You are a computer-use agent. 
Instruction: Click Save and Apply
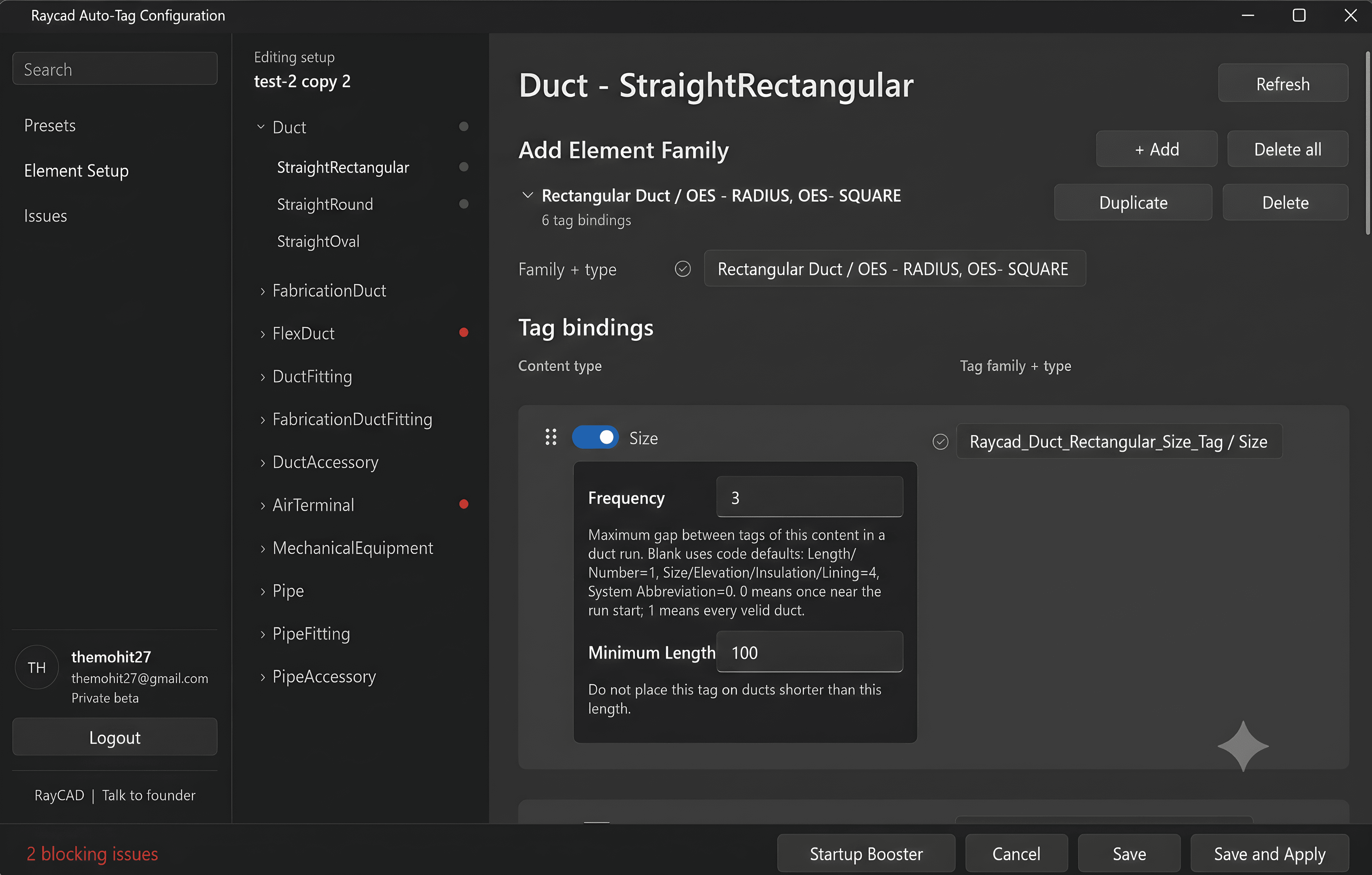click(x=1269, y=853)
